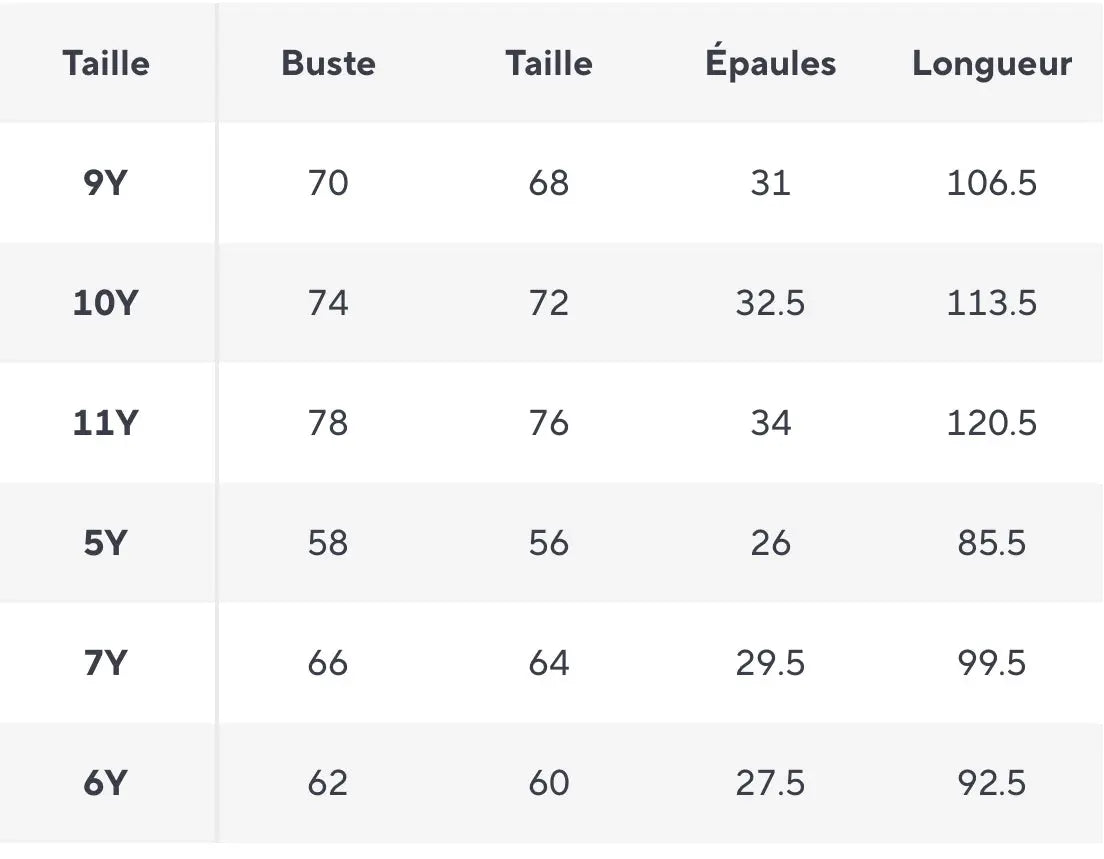This screenshot has width=1104, height=859.
Task: Select the 7Y size row label
Action: [106, 663]
